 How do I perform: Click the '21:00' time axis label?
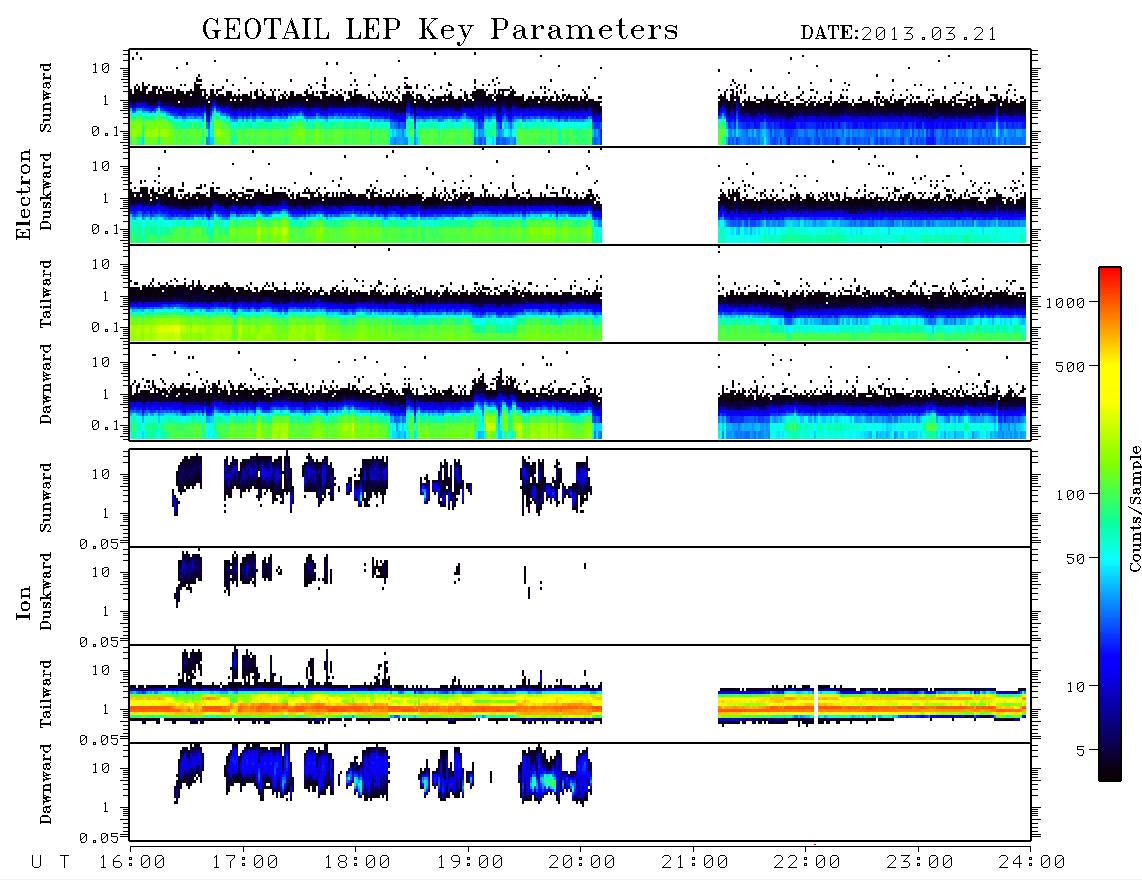(x=695, y=862)
